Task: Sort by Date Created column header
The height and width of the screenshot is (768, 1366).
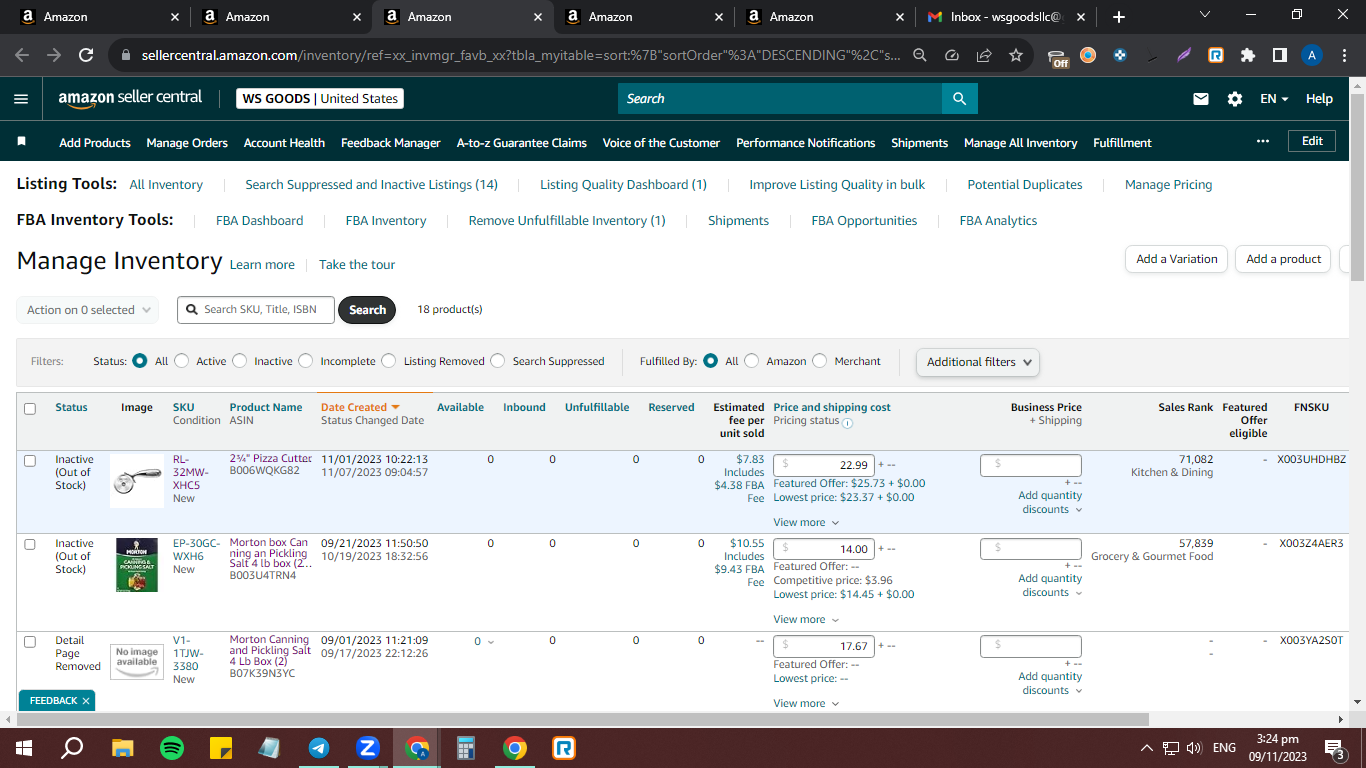Action: [360, 407]
